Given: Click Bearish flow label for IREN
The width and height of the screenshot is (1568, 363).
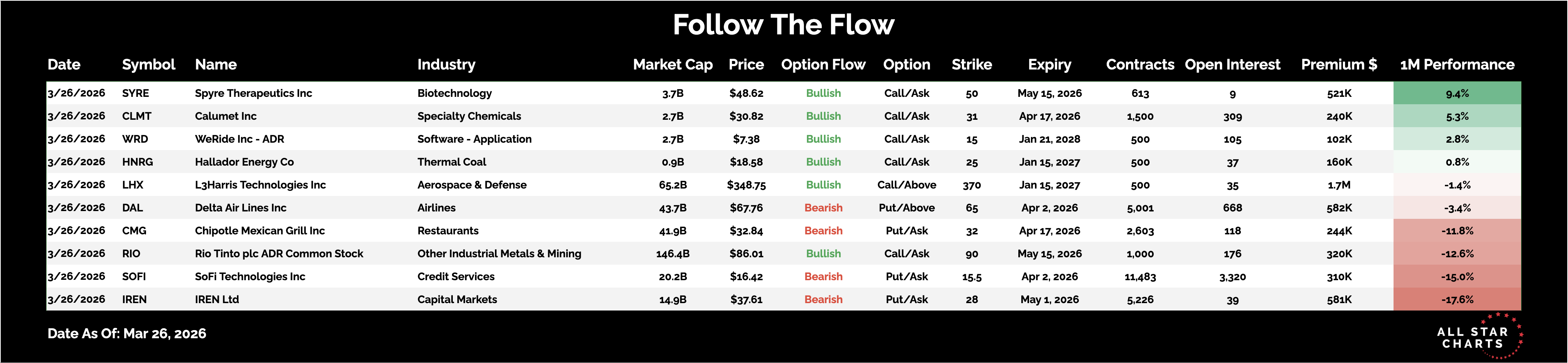Looking at the screenshot, I should tap(823, 300).
